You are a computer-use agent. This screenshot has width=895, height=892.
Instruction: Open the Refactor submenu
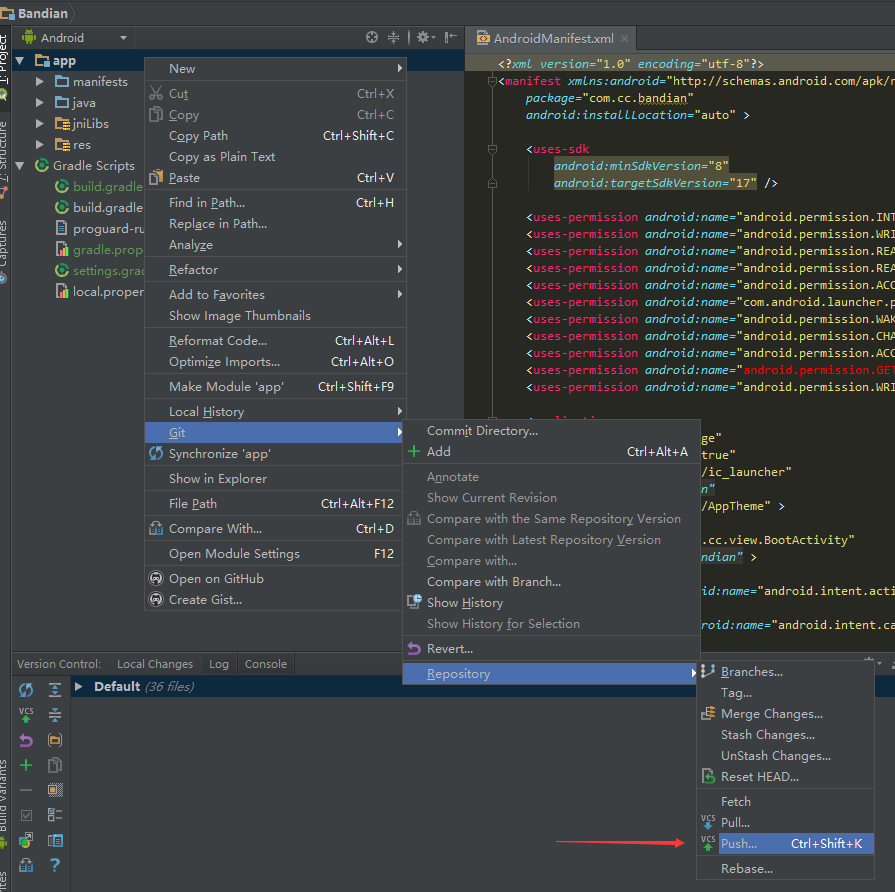(275, 269)
